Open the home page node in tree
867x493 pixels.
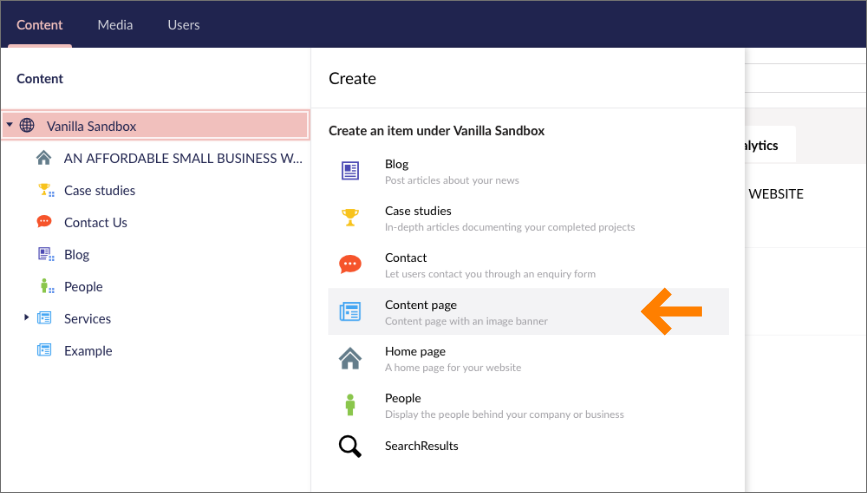click(x=182, y=158)
